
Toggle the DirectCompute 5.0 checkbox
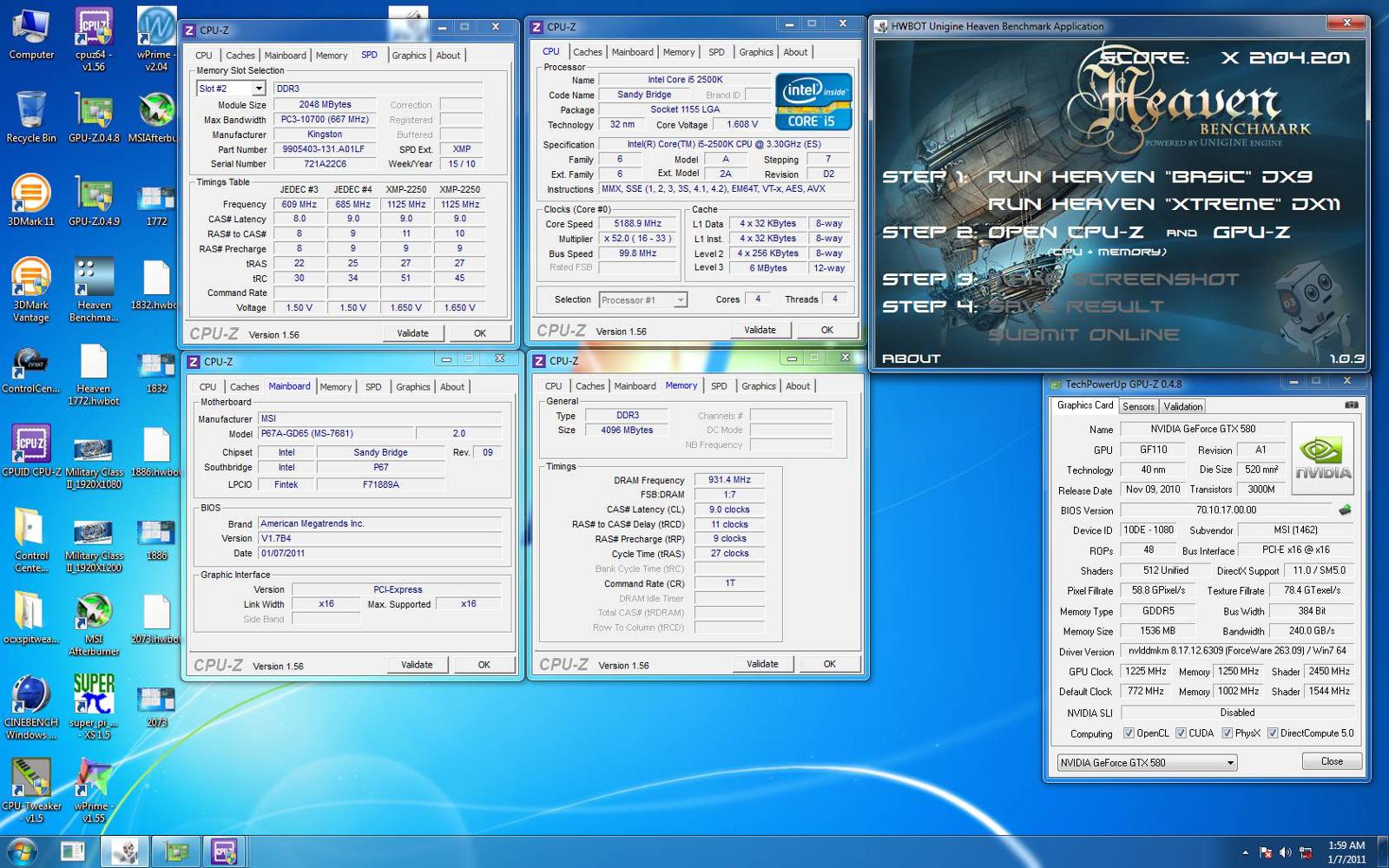[x=1272, y=733]
